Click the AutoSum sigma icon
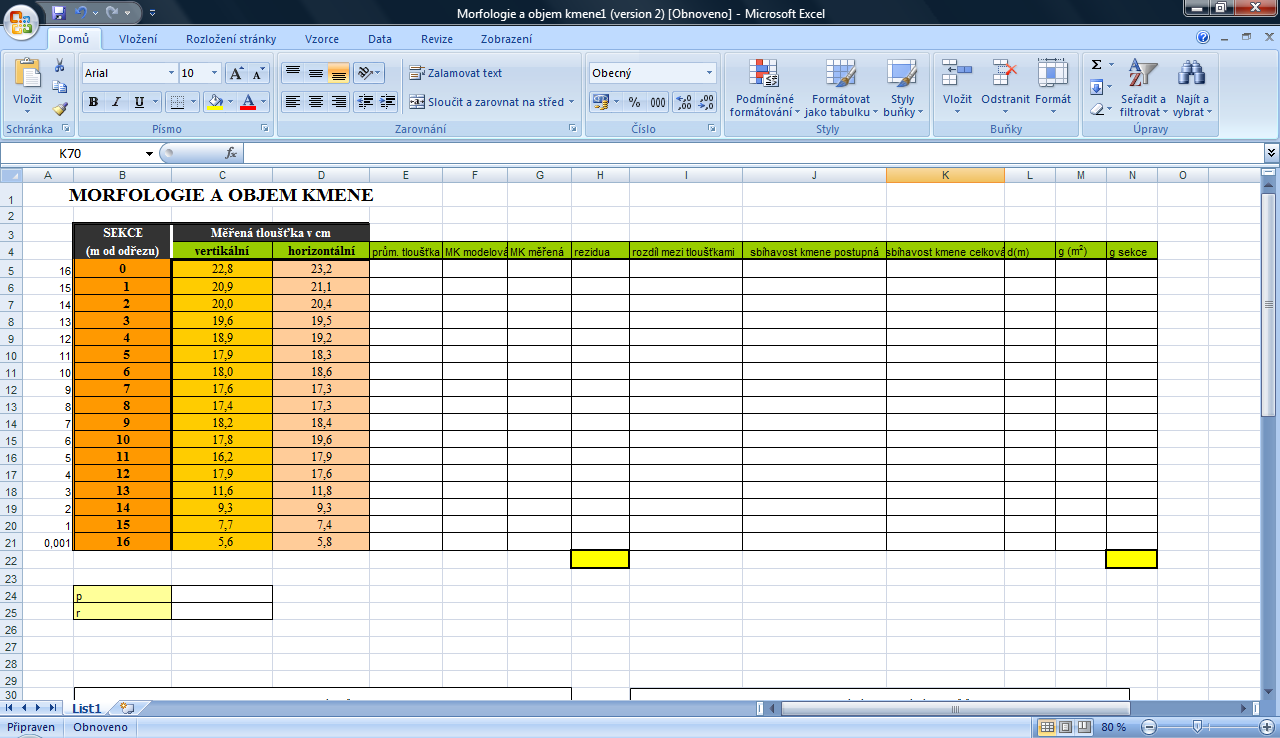1280x738 pixels. [x=1097, y=65]
